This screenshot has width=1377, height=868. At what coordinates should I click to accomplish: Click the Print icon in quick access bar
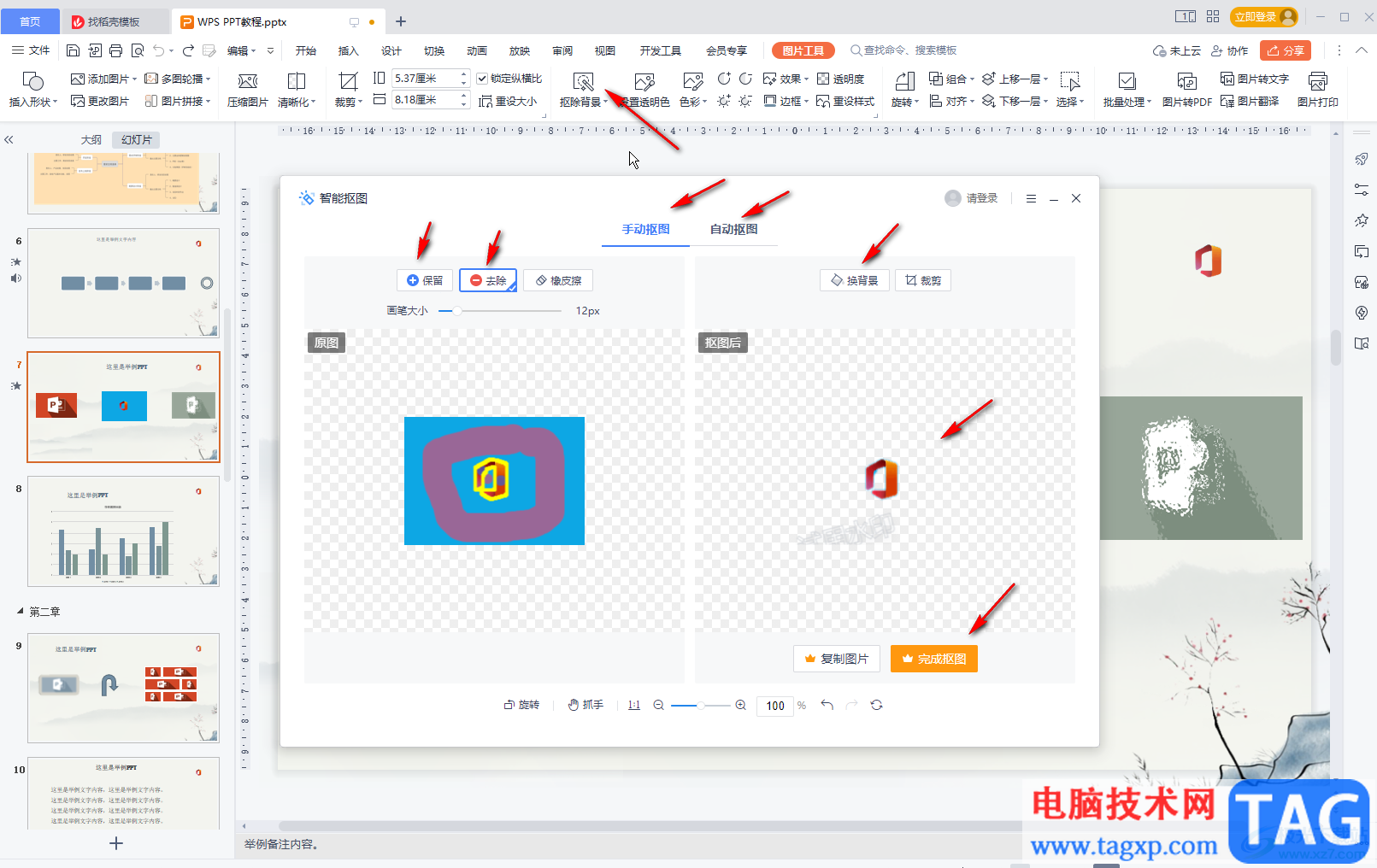tap(116, 50)
